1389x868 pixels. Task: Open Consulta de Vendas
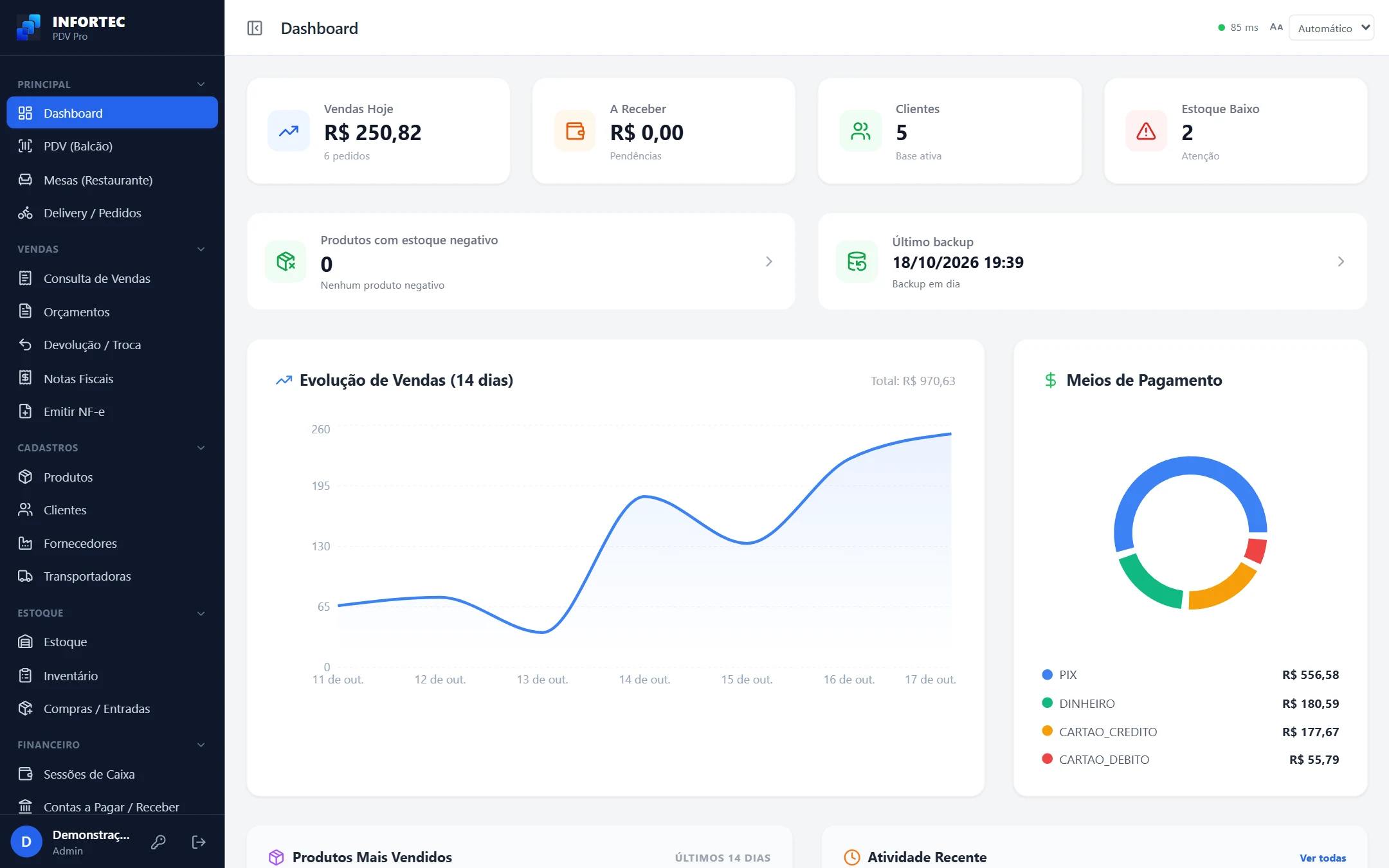pos(112,278)
